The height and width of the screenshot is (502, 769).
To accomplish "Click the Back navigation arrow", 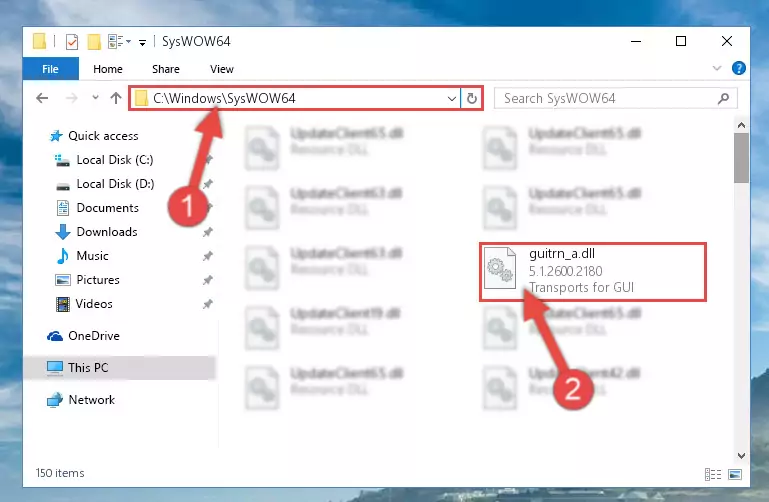I will click(x=42, y=98).
